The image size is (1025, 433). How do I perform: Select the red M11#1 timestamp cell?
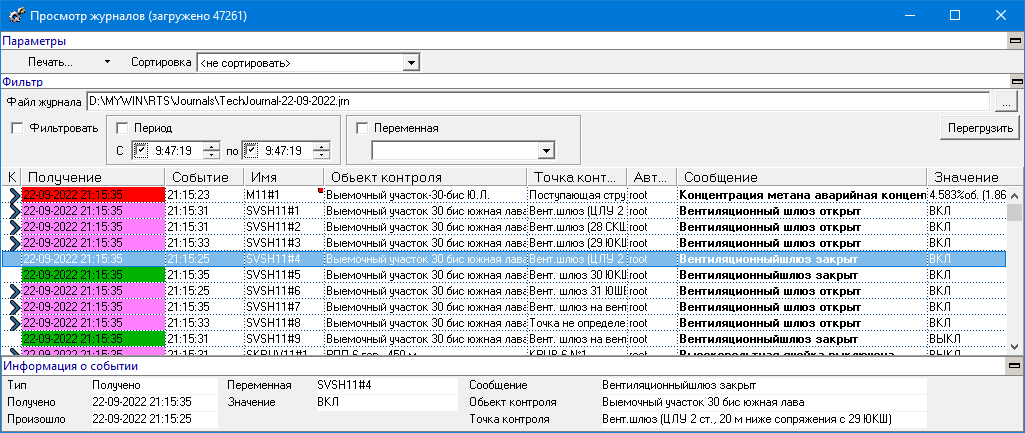pyautogui.click(x=93, y=194)
